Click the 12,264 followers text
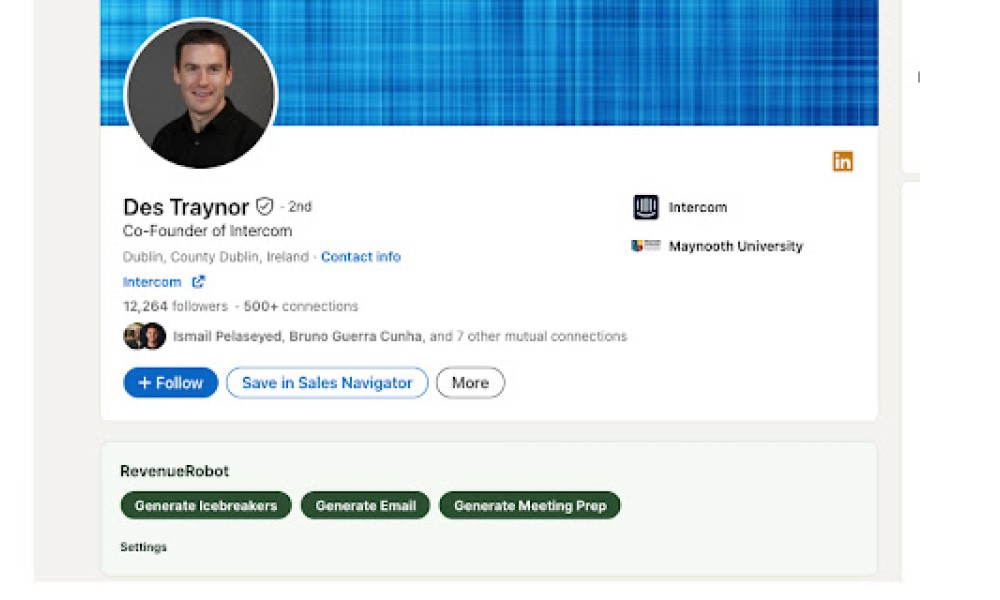Image resolution: width=1000 pixels, height=600 pixels. pyautogui.click(x=175, y=306)
